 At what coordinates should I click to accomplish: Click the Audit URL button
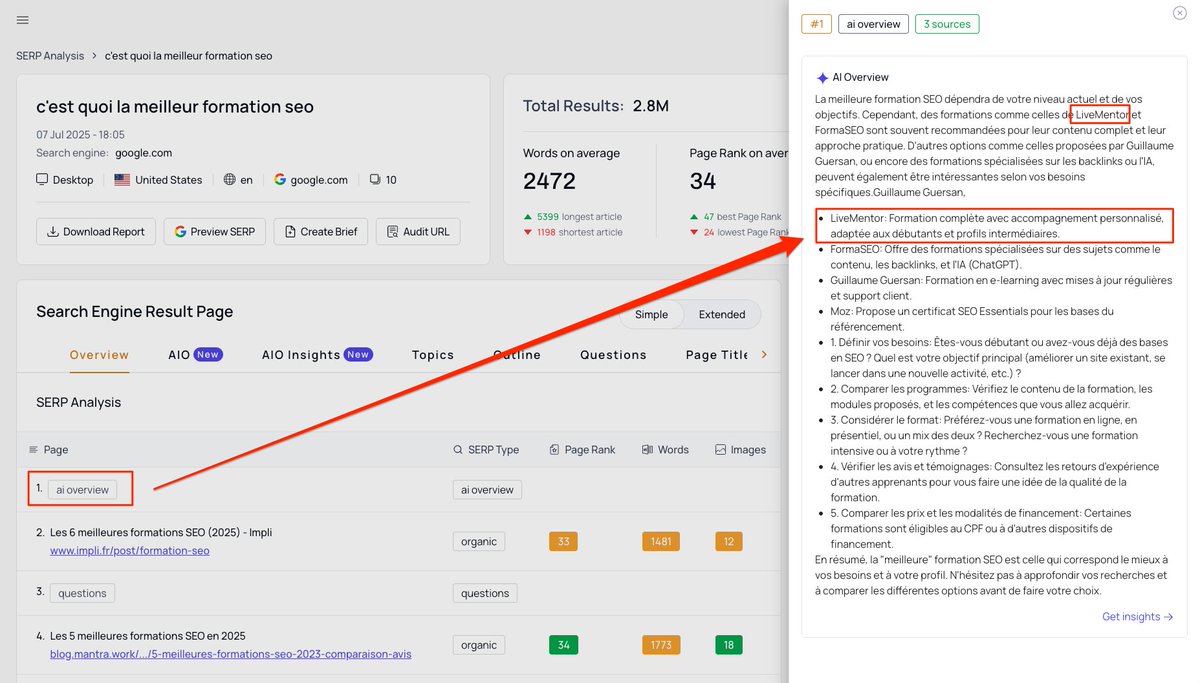[x=418, y=231]
